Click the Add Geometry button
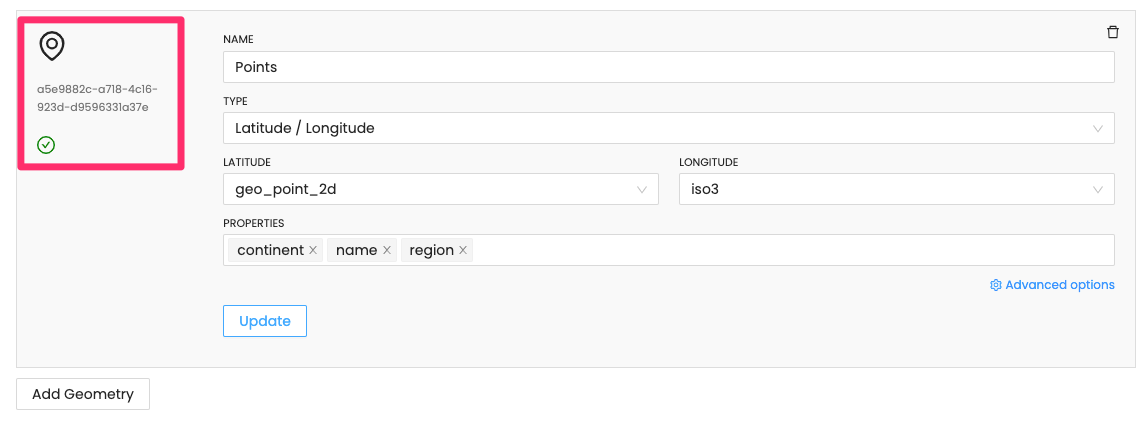 [x=83, y=394]
